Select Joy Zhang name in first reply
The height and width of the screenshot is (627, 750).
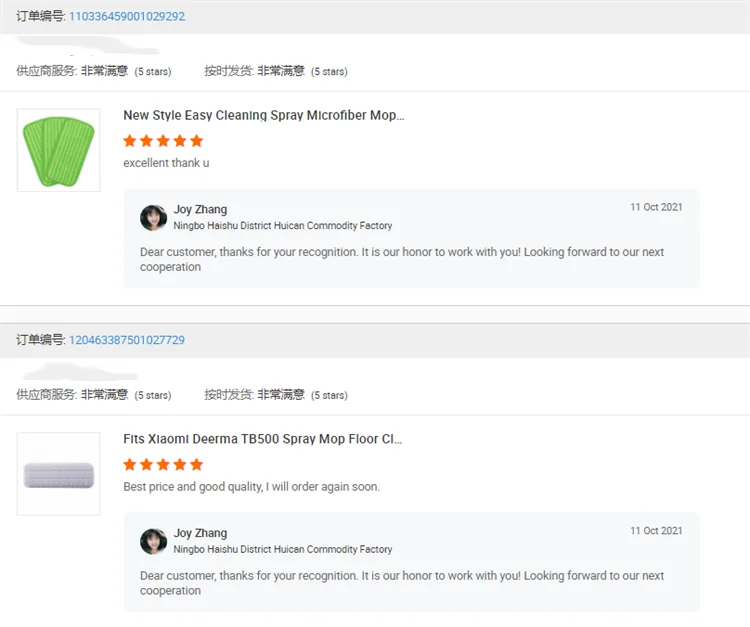(200, 210)
